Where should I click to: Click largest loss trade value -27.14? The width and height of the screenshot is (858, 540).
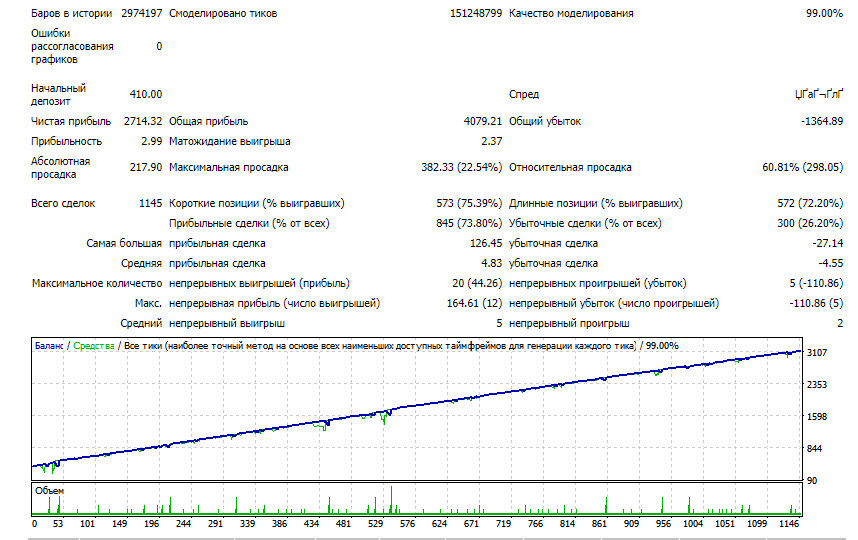pyautogui.click(x=828, y=243)
